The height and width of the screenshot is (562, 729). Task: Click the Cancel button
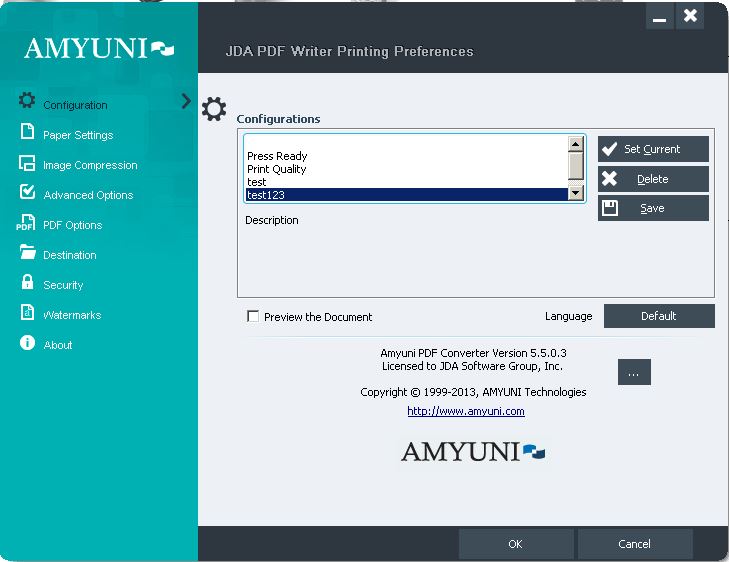(x=635, y=544)
